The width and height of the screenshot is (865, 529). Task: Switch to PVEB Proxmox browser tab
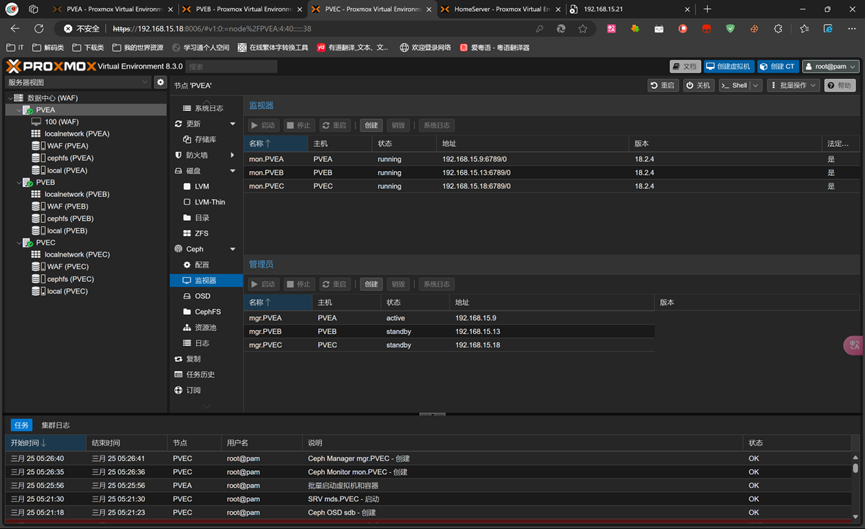pyautogui.click(x=243, y=9)
